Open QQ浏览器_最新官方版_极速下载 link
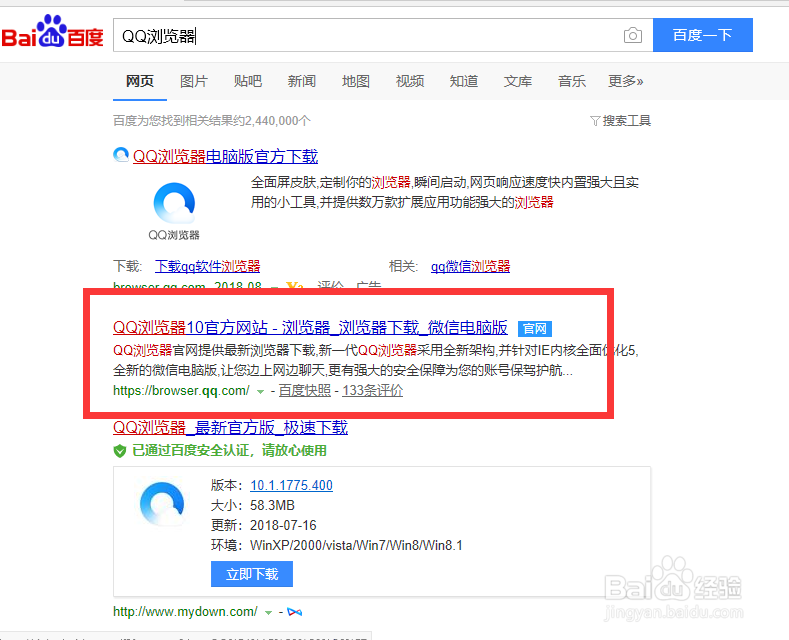This screenshot has width=789, height=640. coord(230,428)
